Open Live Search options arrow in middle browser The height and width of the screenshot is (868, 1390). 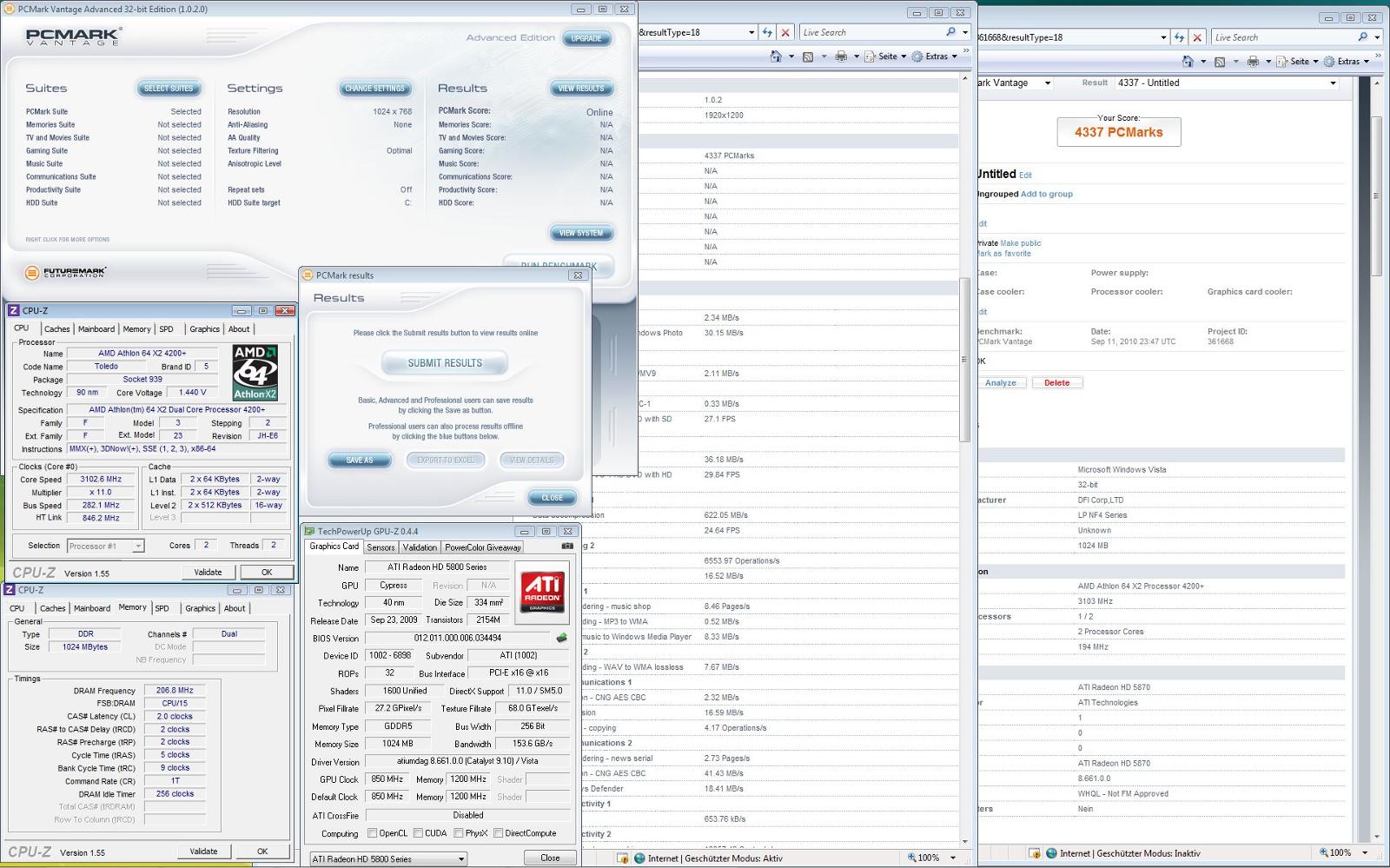coord(965,32)
